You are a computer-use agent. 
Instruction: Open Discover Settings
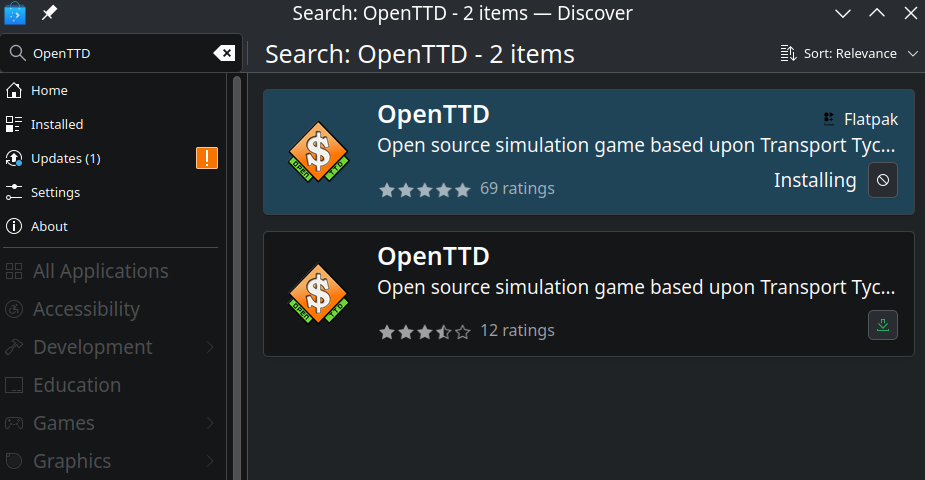(x=113, y=192)
